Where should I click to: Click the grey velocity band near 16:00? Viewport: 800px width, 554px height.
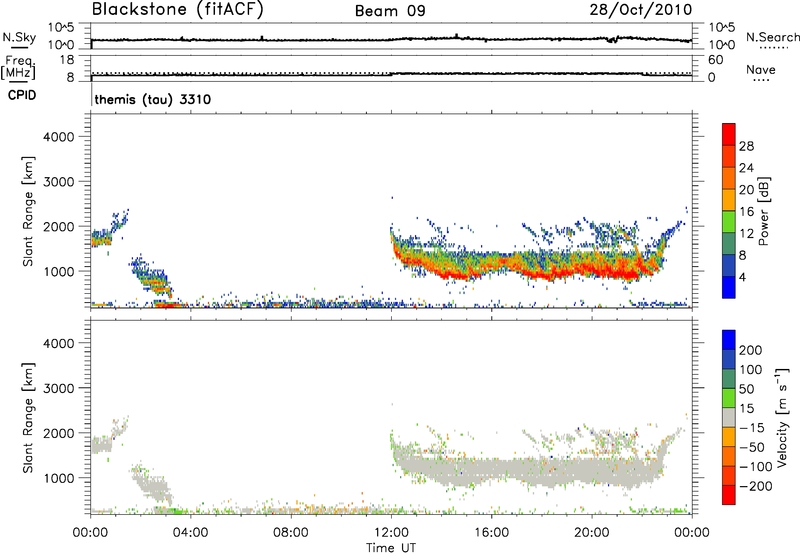491,470
